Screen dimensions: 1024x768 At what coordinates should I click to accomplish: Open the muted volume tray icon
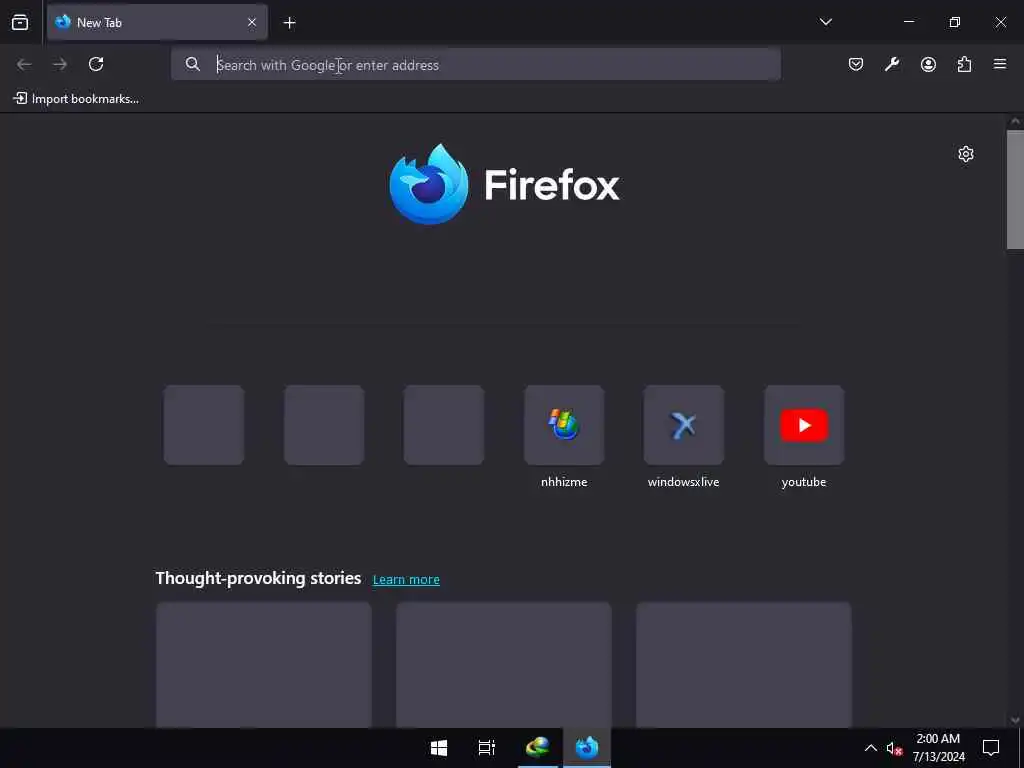tap(894, 748)
